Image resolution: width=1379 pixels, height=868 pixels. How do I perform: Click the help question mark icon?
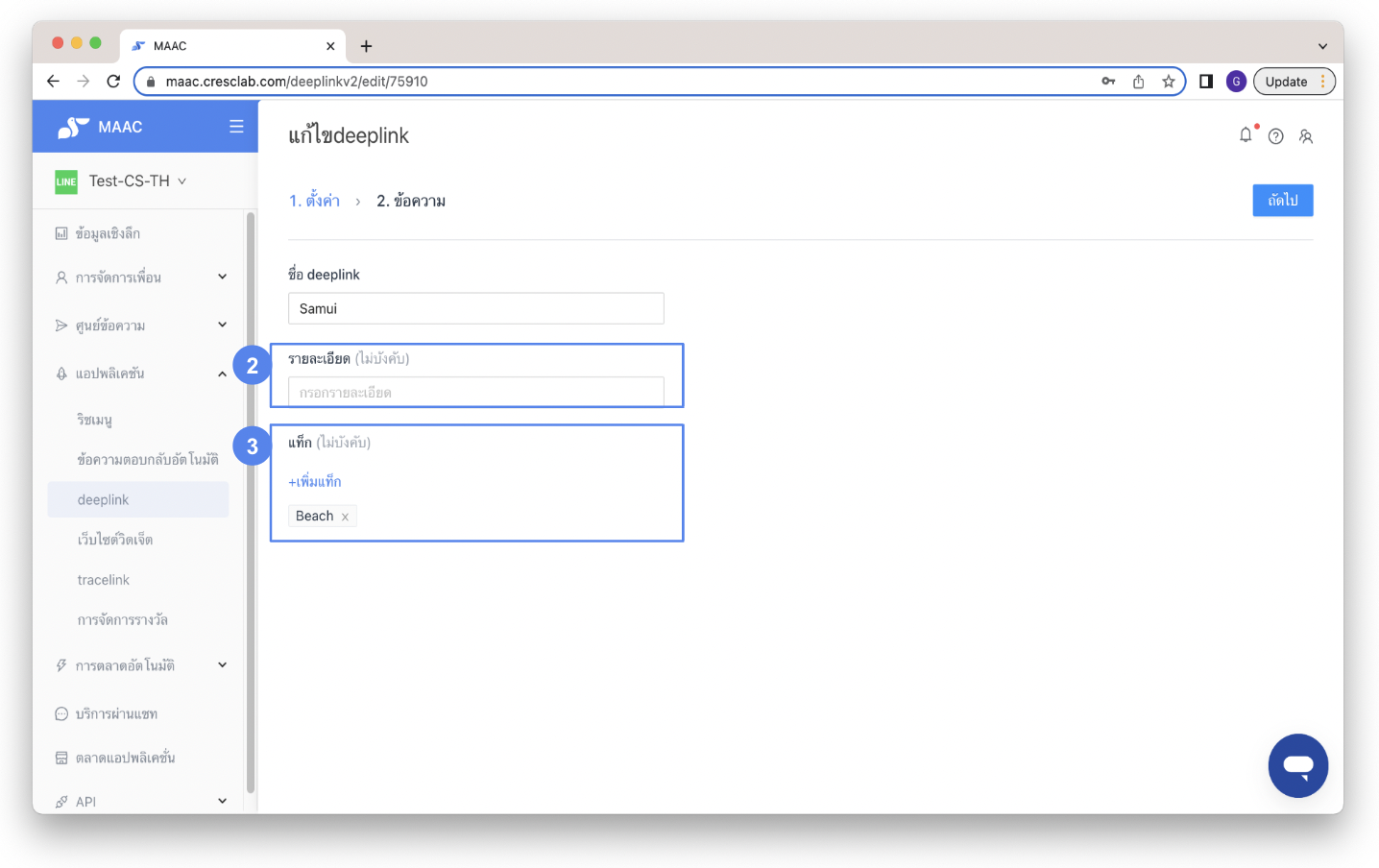[1275, 136]
